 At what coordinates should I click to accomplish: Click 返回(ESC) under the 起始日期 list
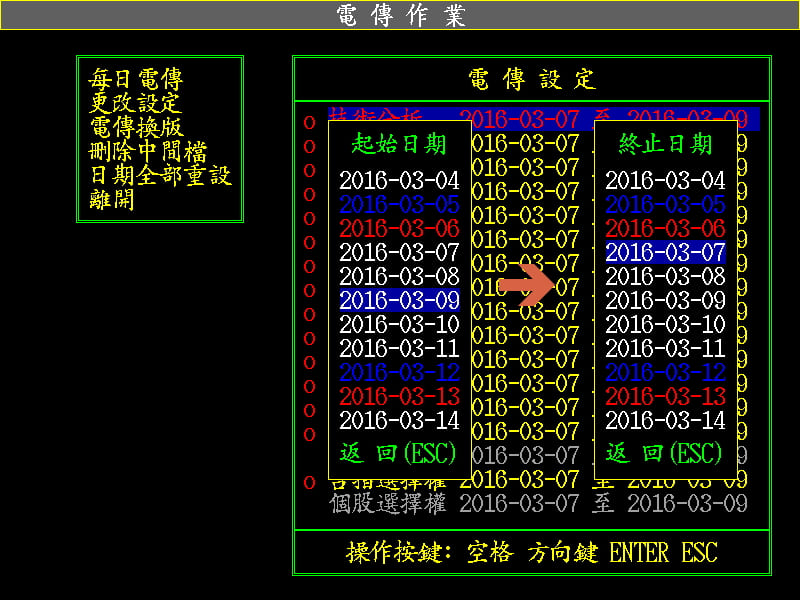(397, 454)
